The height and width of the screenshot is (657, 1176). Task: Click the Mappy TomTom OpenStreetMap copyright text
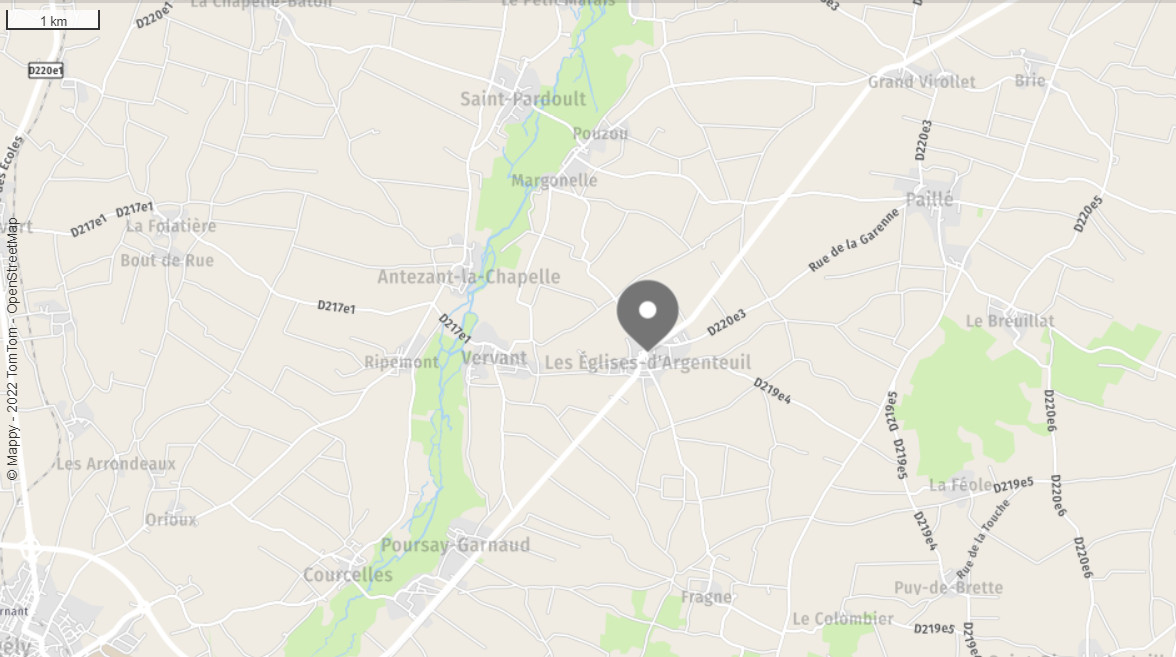[12, 349]
